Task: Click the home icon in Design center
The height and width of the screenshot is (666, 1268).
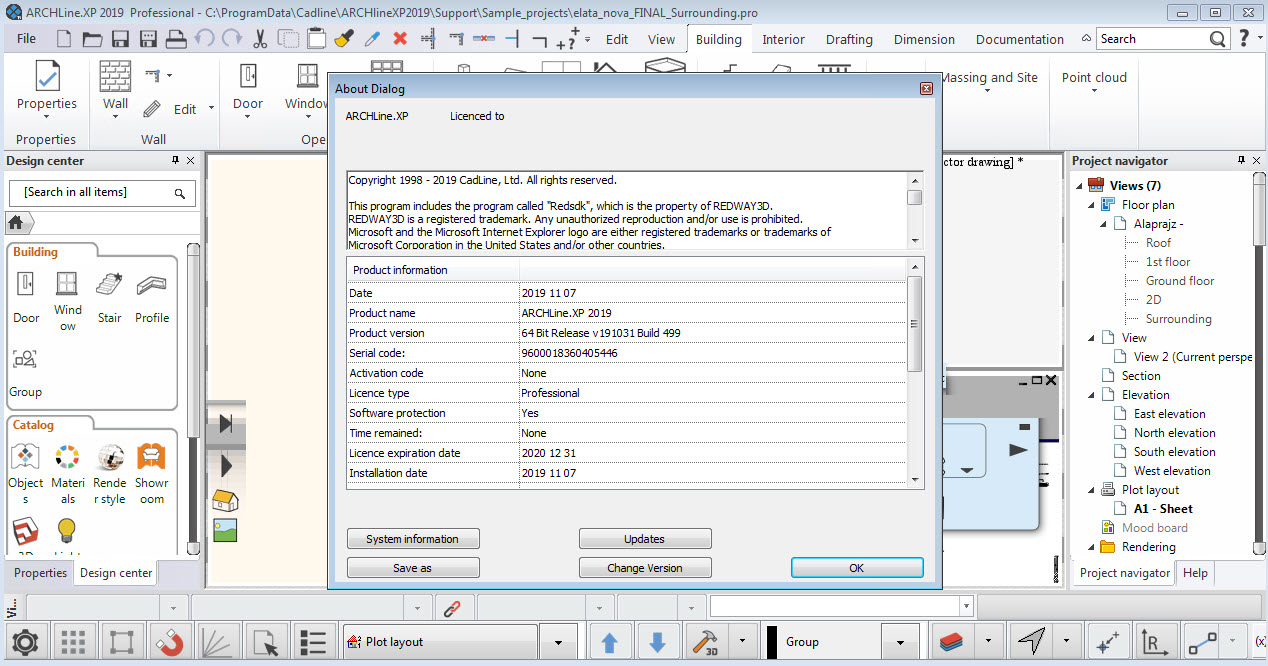Action: (x=16, y=222)
